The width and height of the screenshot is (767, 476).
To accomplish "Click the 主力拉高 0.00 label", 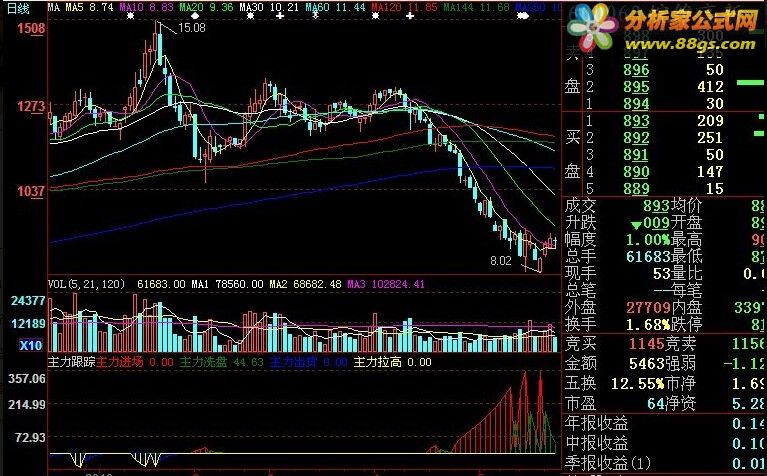I will [x=392, y=362].
